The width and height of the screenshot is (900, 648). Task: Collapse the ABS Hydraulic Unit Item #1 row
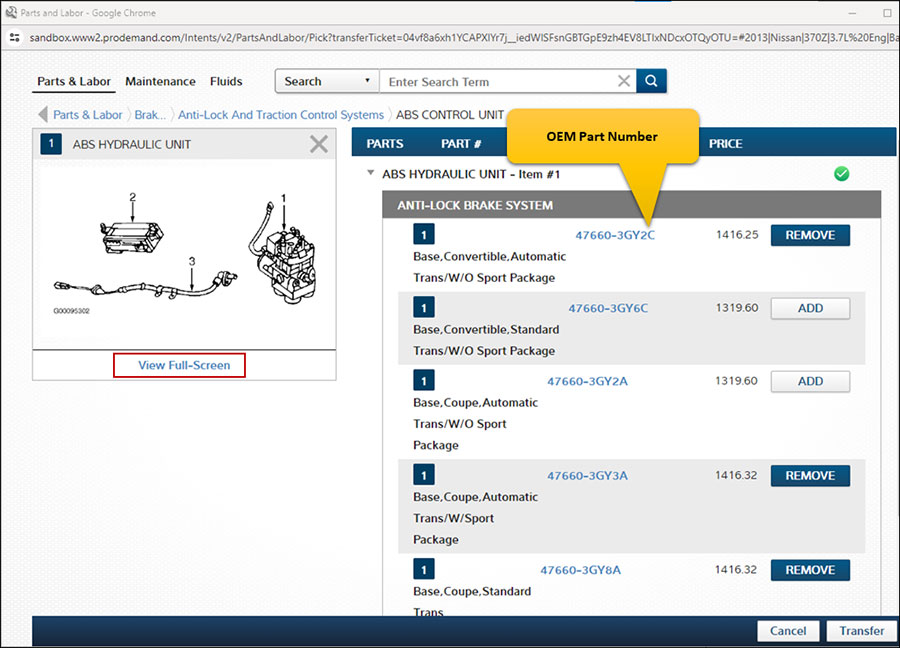tap(371, 173)
